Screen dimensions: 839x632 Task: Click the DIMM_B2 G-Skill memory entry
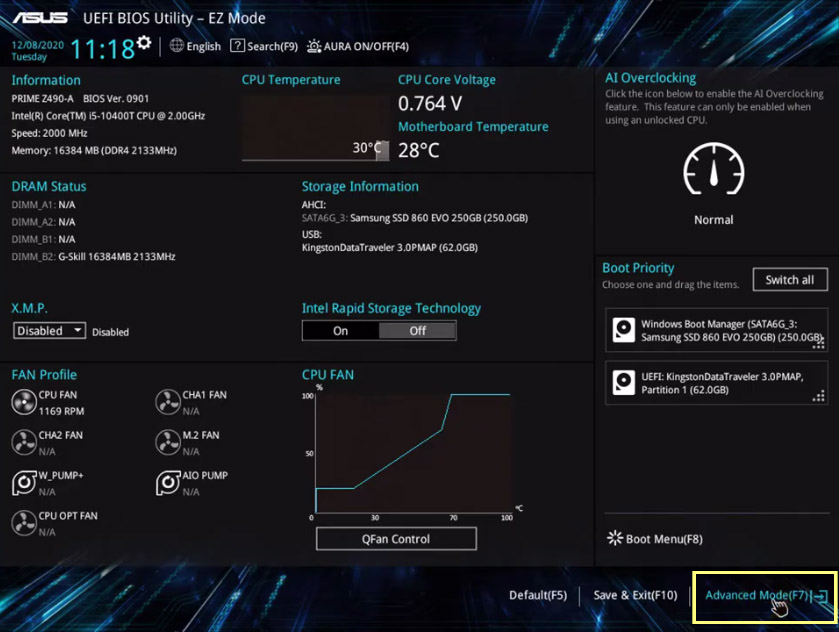(94, 257)
